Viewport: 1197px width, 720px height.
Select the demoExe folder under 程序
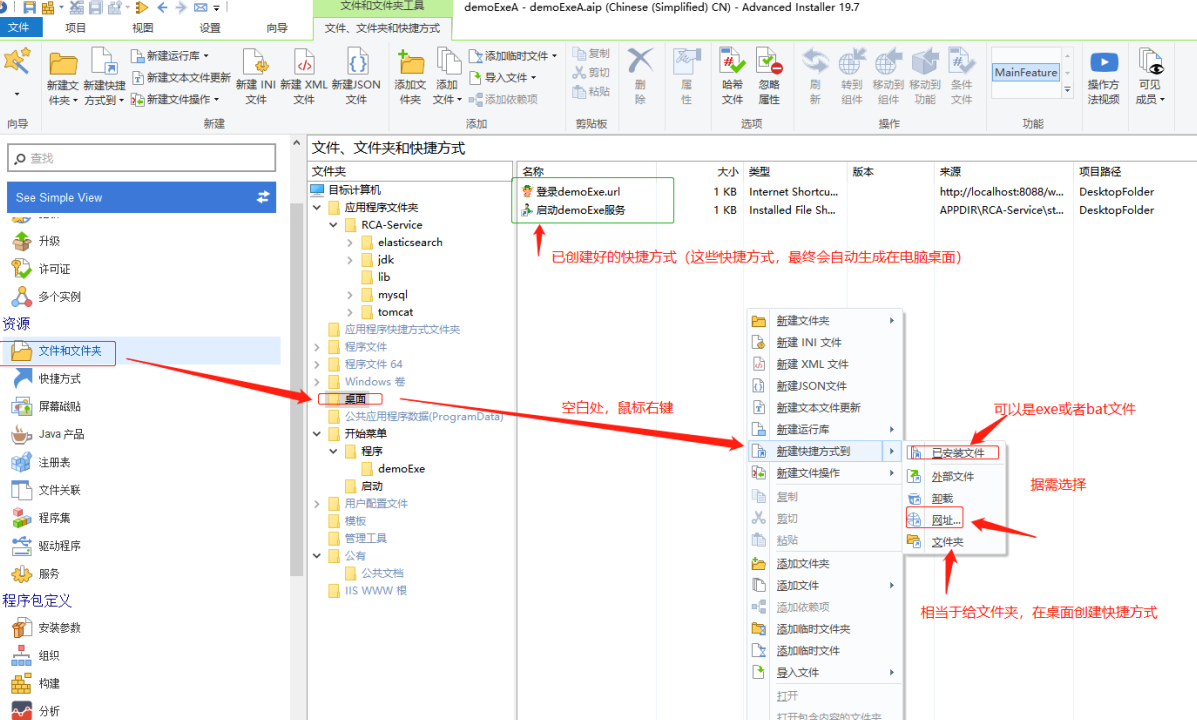(x=401, y=469)
